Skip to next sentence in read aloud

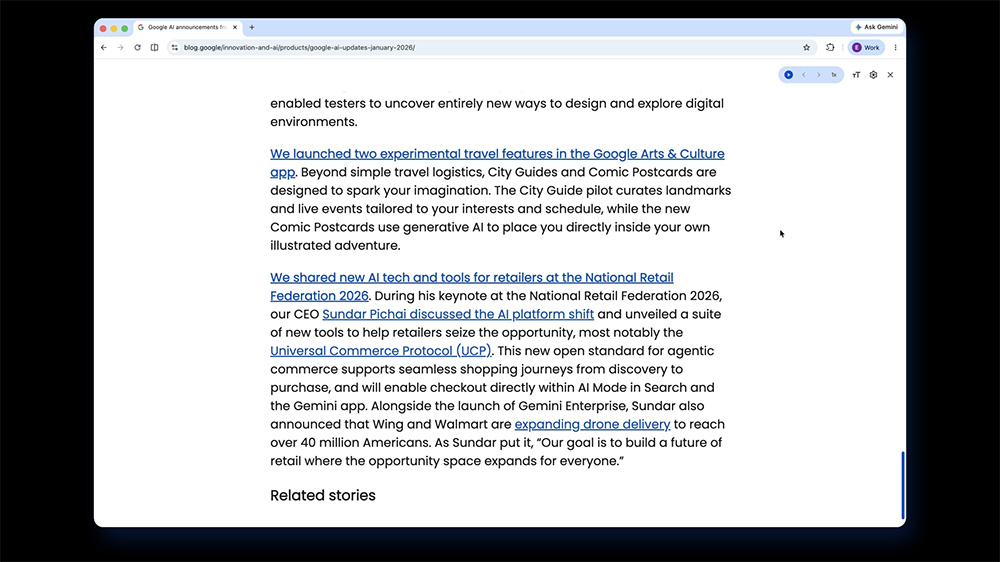(818, 75)
